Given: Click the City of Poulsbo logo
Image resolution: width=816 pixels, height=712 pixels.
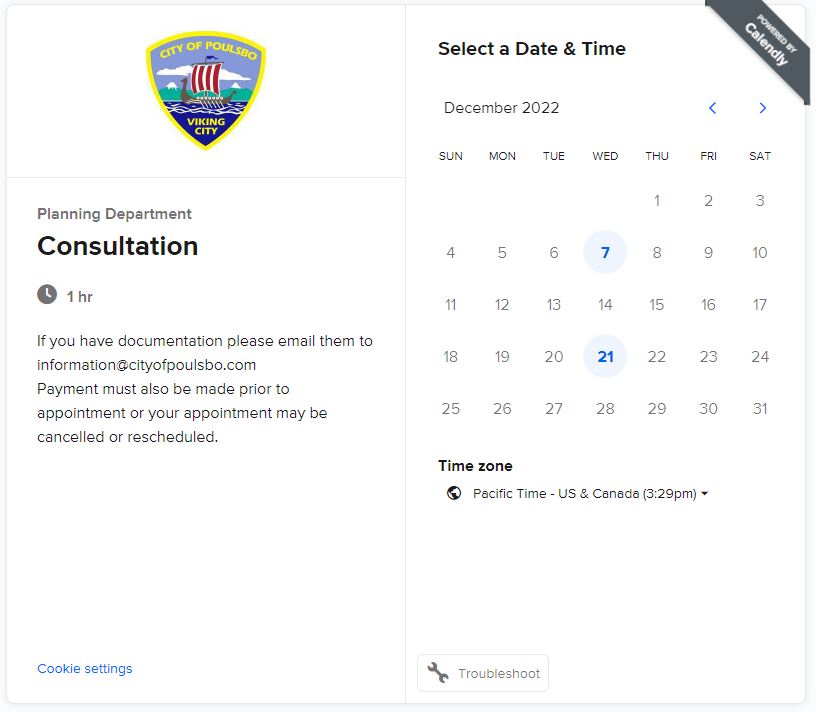Looking at the screenshot, I should [x=205, y=89].
